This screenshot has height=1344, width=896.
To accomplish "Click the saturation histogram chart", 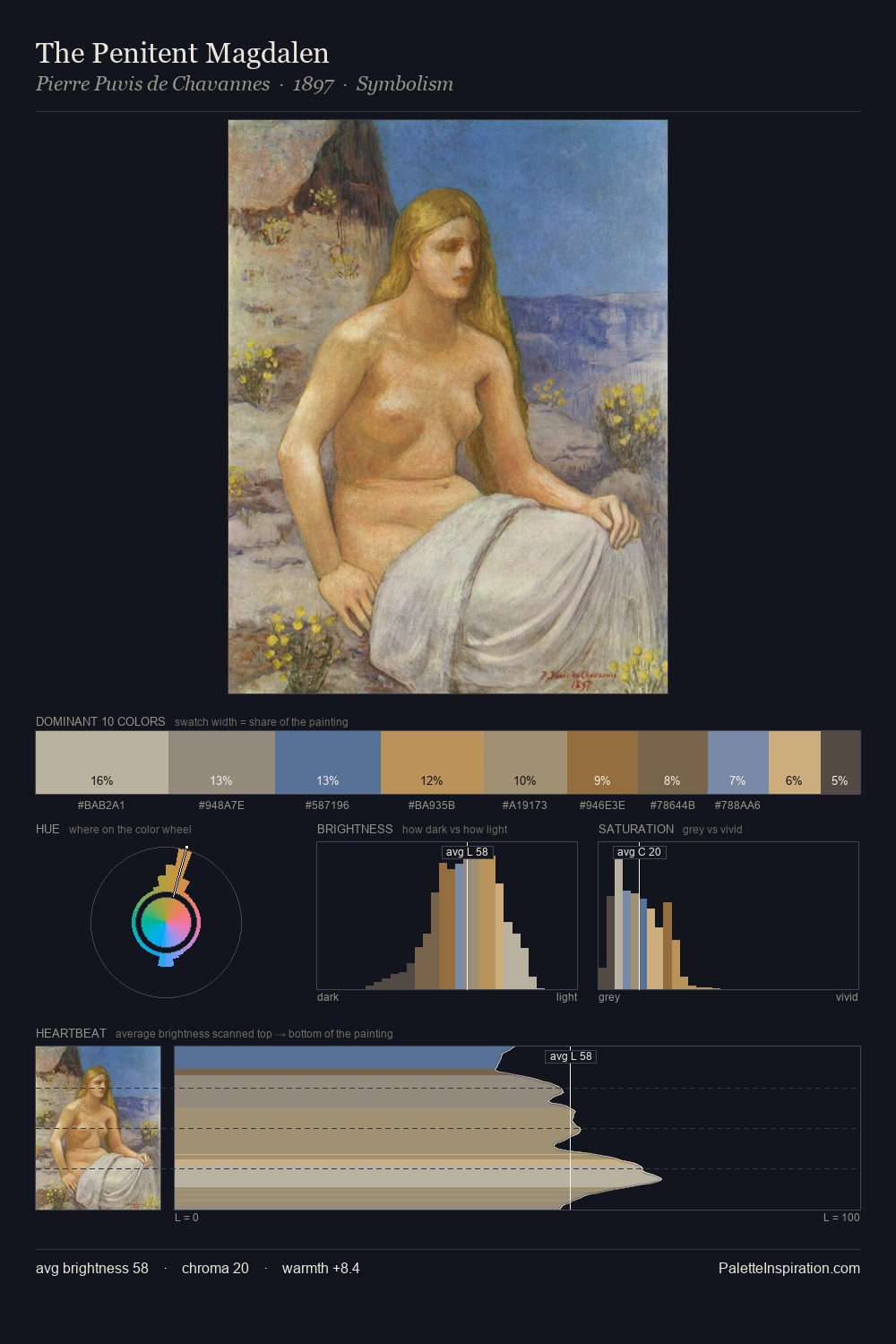I will click(728, 916).
